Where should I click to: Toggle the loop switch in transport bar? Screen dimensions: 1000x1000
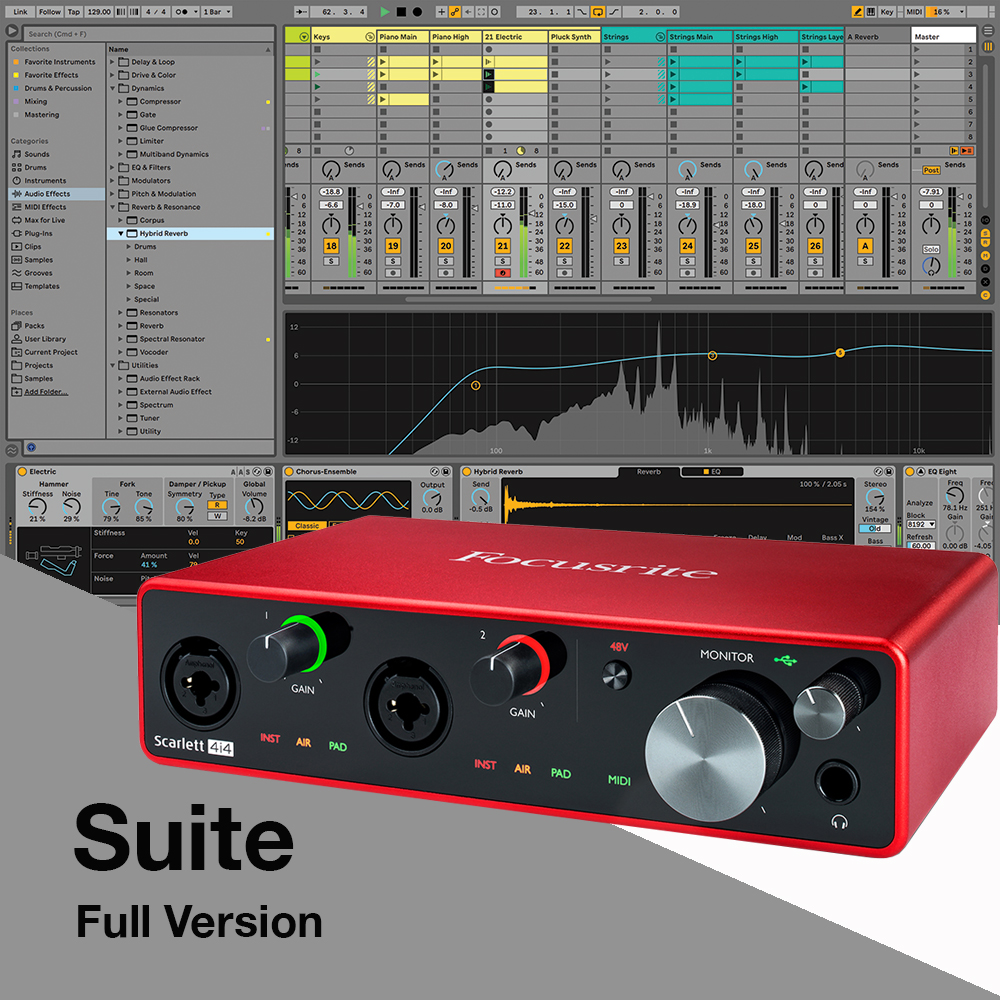tap(598, 11)
